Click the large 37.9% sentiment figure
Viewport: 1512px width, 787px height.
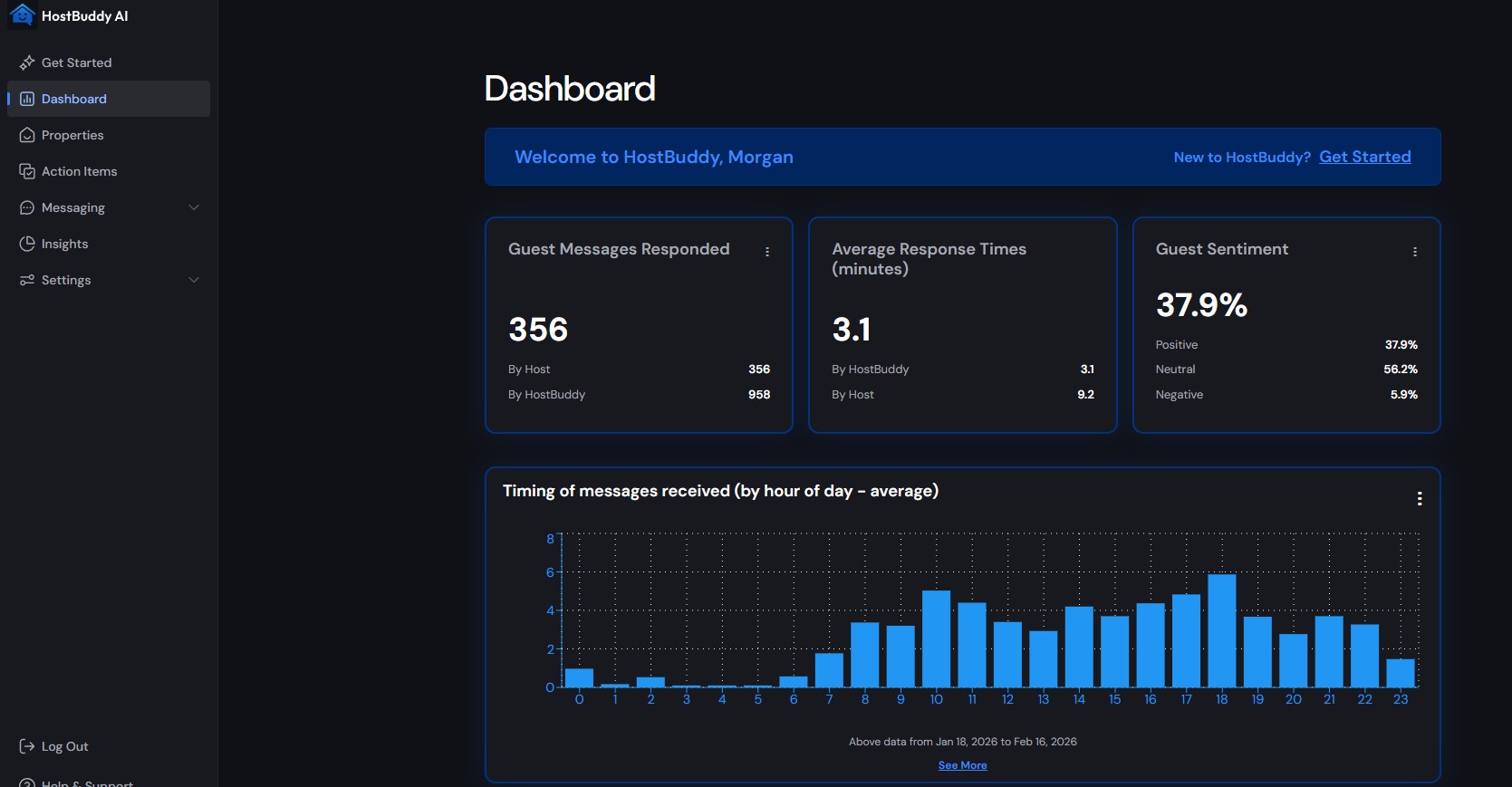(1202, 305)
